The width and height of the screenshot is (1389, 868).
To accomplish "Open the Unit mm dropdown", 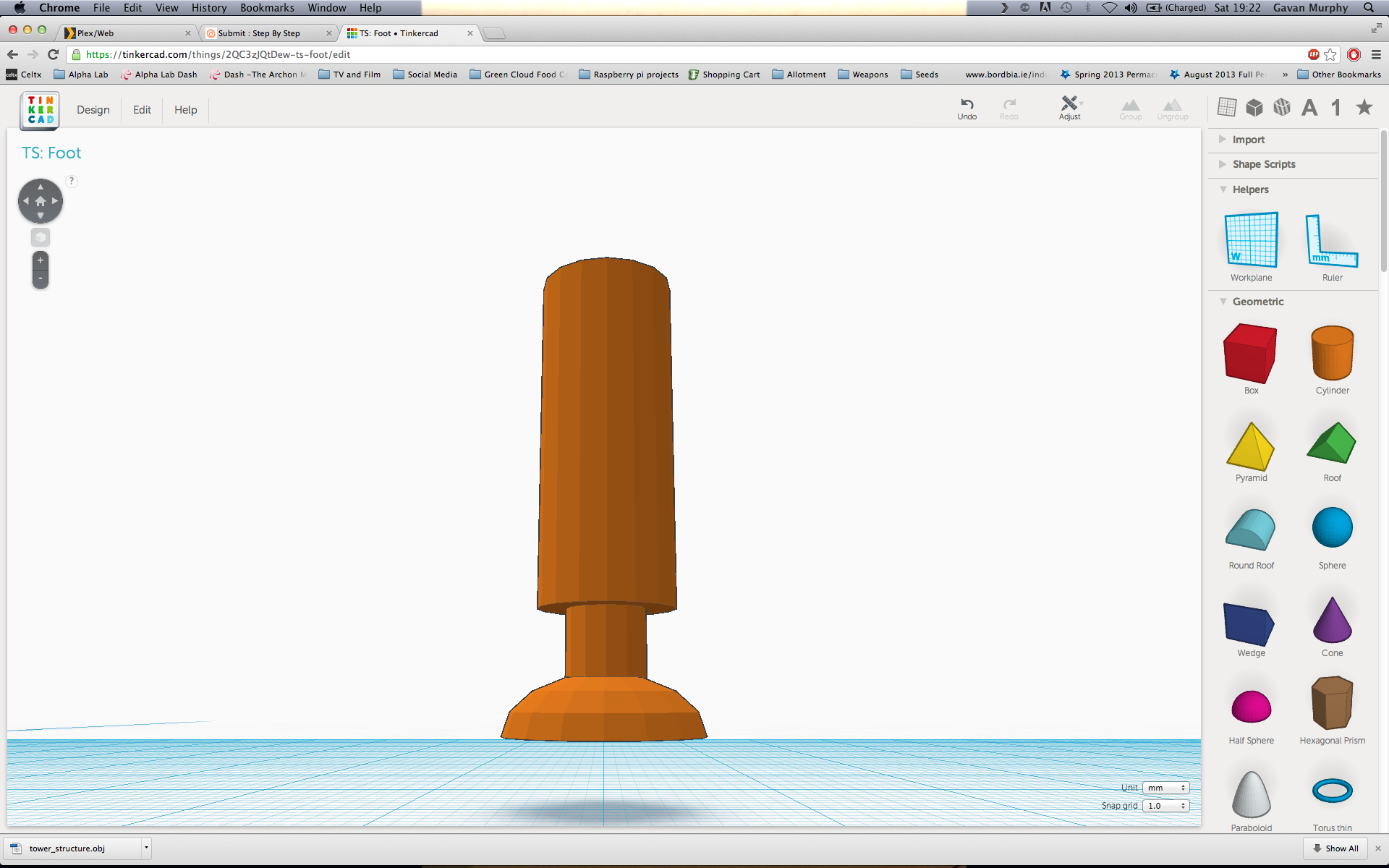I will (1166, 788).
